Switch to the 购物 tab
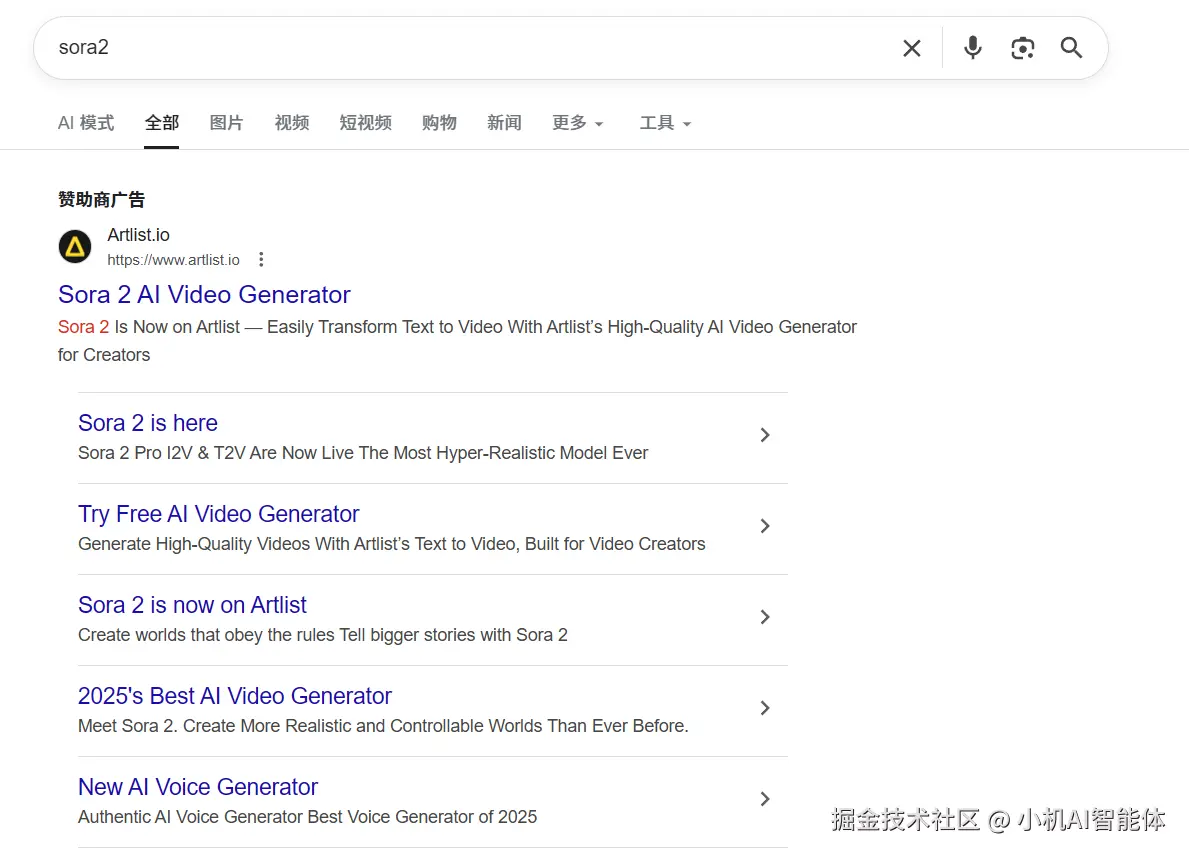1189x857 pixels. 439,123
